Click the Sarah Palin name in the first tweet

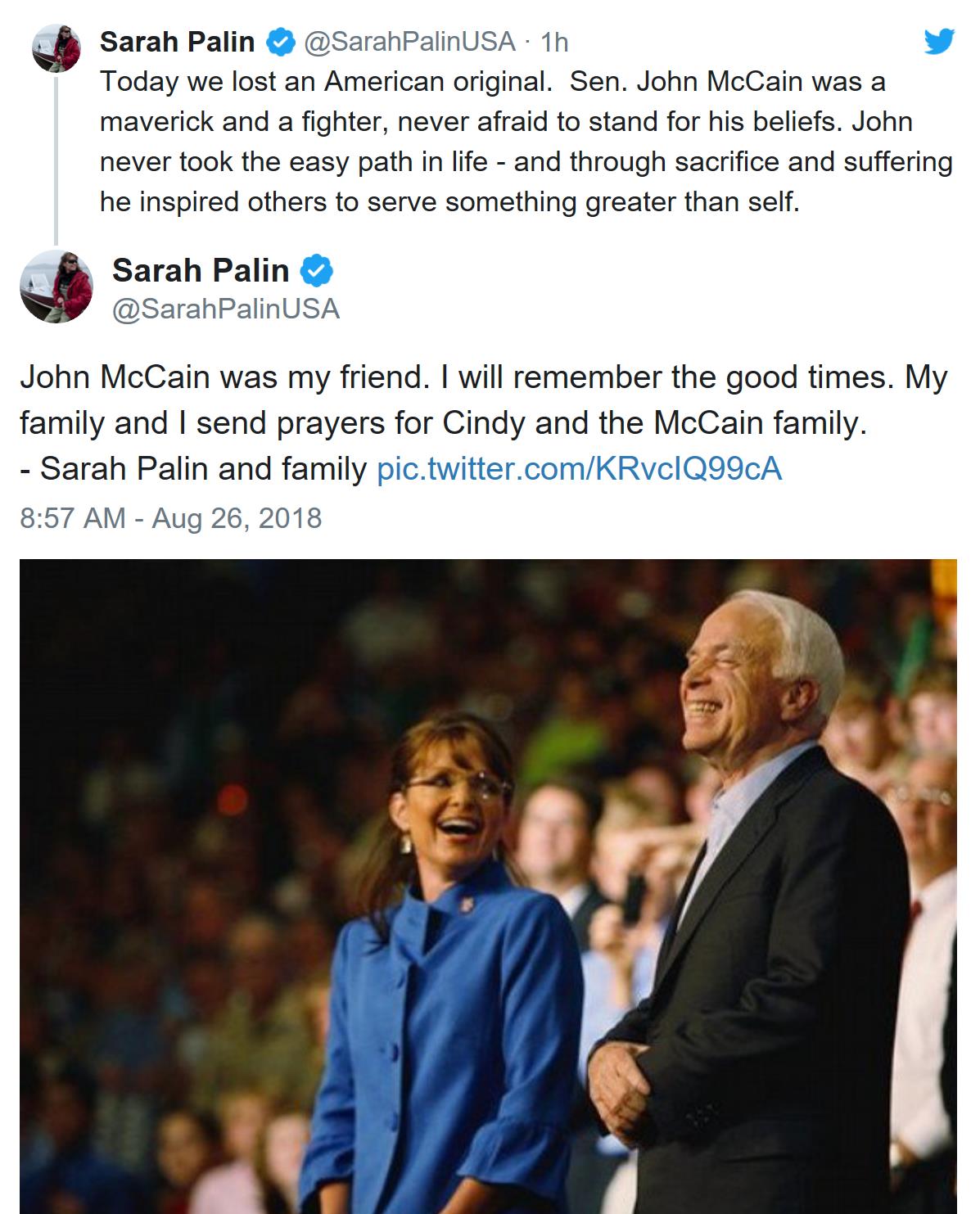point(177,41)
